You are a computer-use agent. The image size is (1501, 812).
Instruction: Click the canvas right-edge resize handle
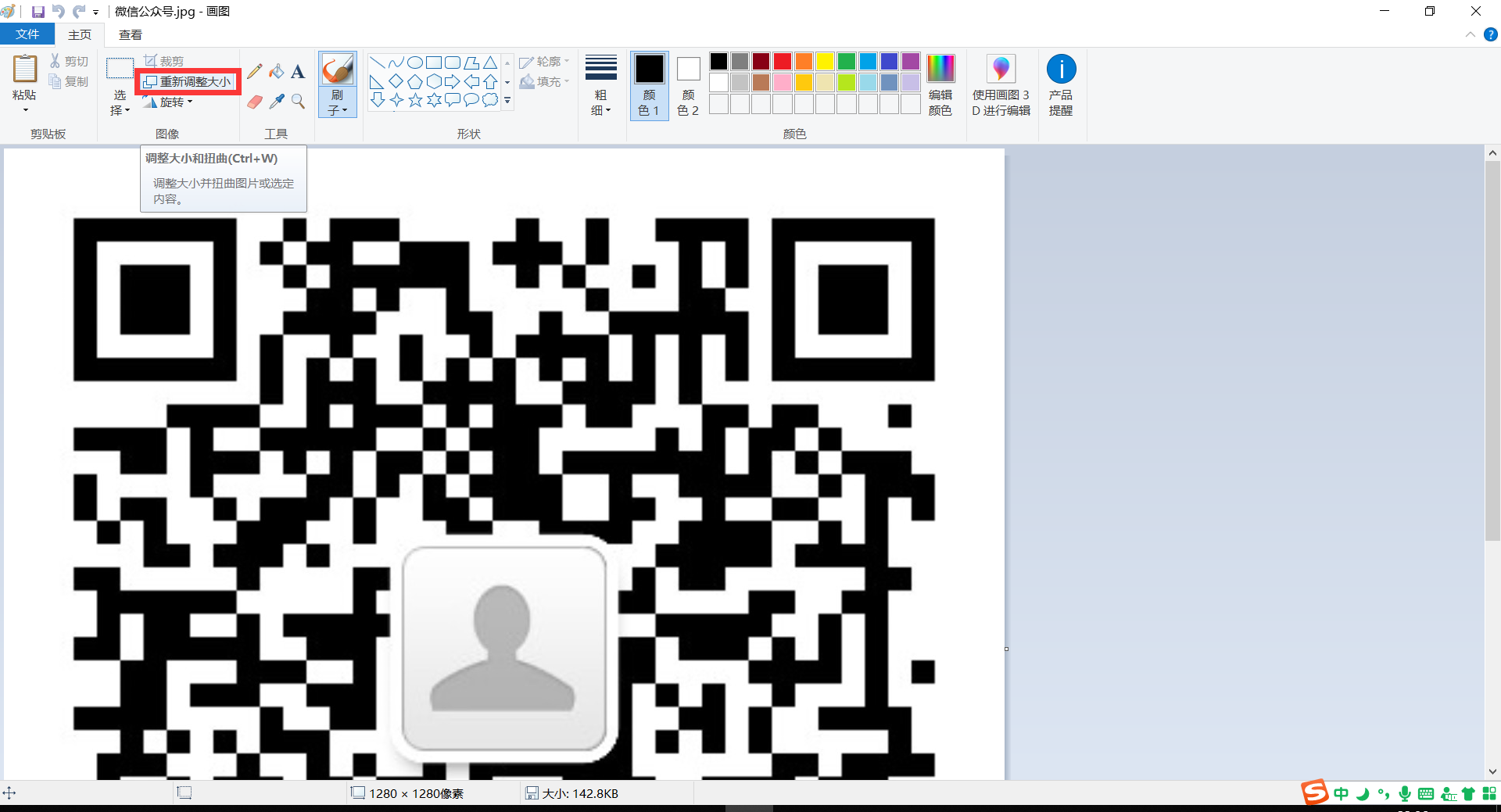tap(1006, 649)
